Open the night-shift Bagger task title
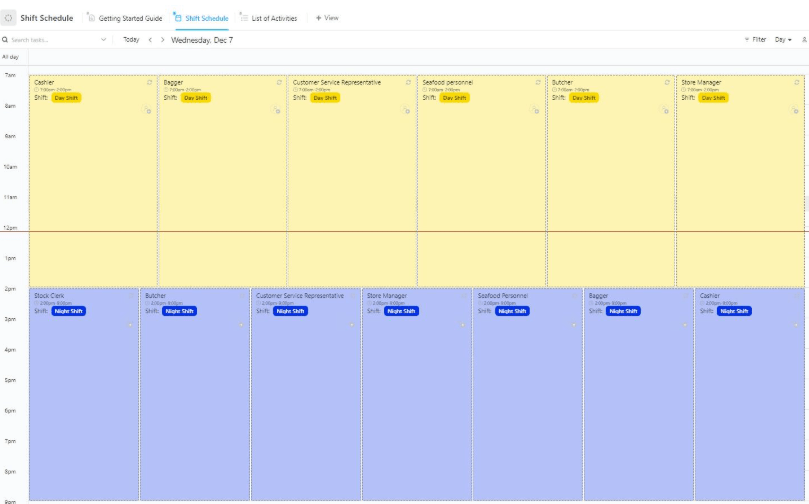This screenshot has width=809, height=504. coord(598,296)
